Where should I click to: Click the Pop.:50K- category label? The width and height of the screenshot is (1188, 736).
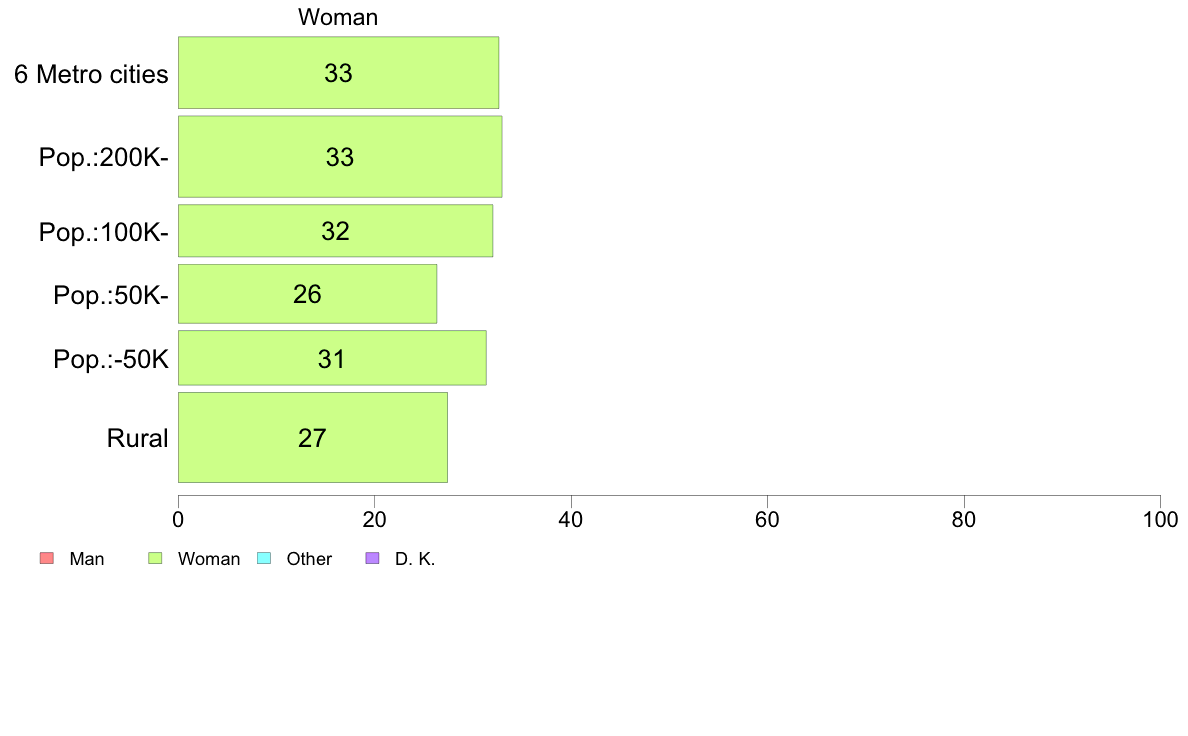coord(111,295)
